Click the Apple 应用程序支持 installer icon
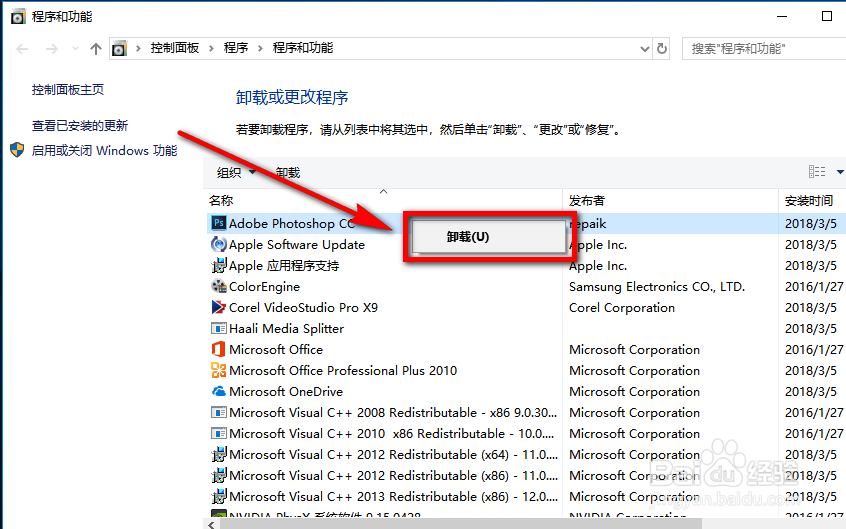The height and width of the screenshot is (529, 846). tap(219, 266)
